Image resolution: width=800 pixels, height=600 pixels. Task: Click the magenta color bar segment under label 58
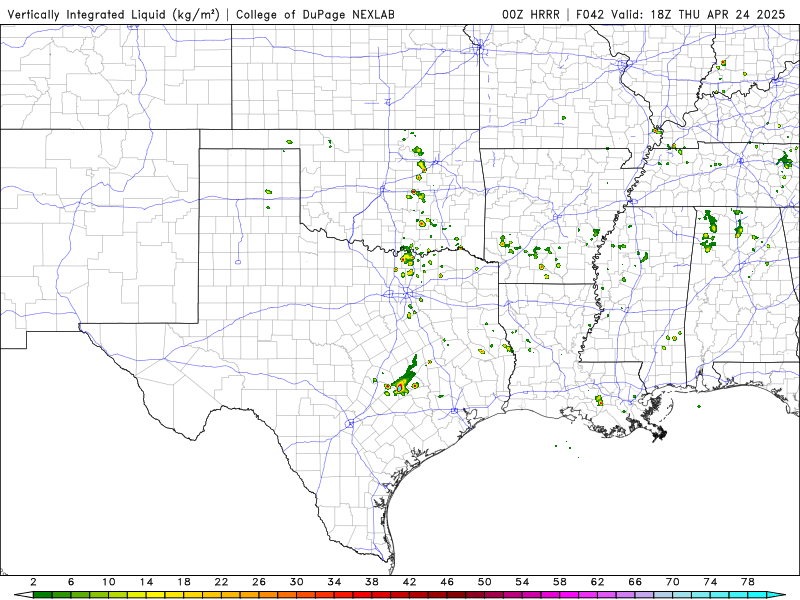click(x=569, y=595)
